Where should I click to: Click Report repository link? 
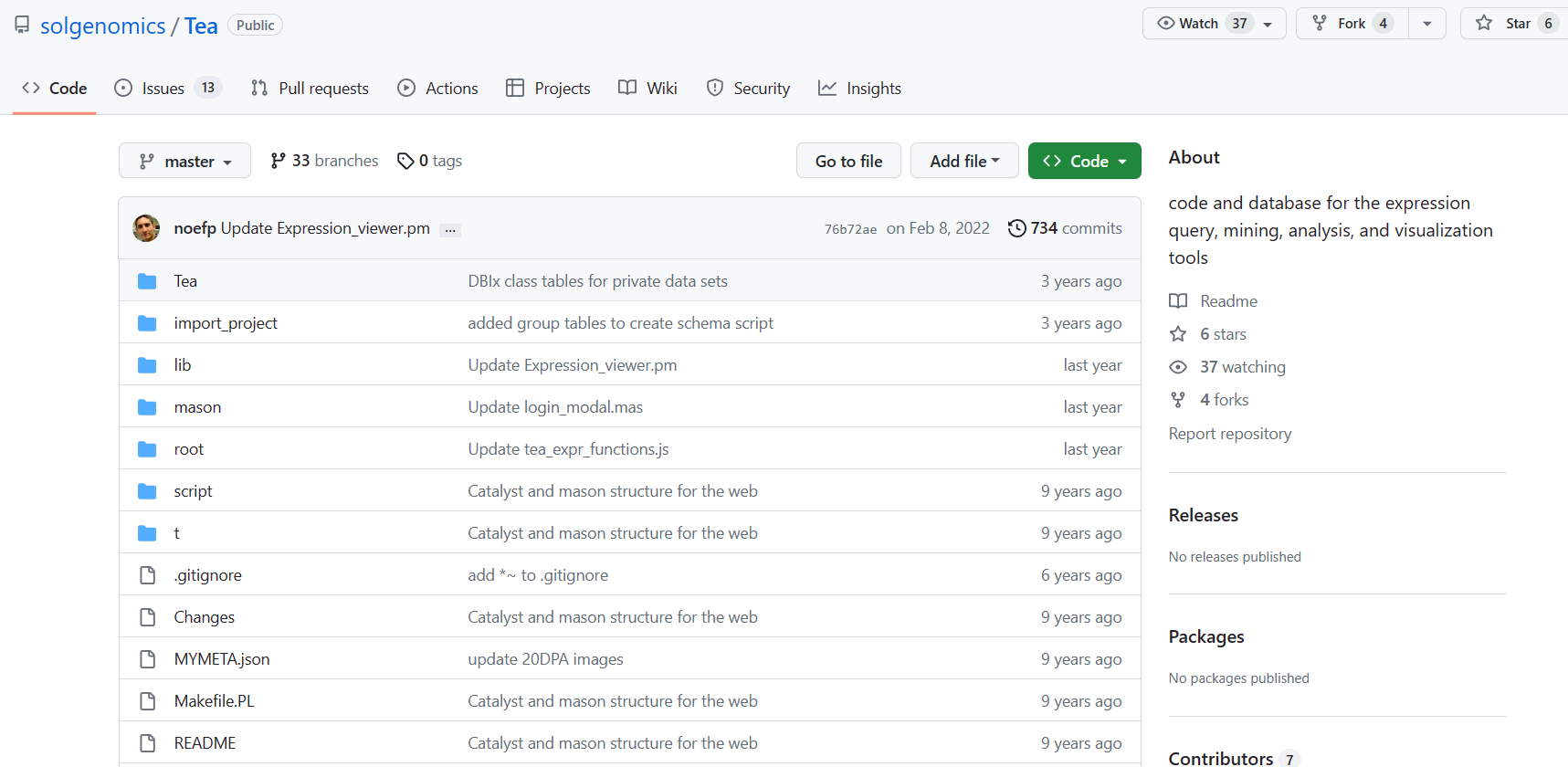tap(1230, 434)
